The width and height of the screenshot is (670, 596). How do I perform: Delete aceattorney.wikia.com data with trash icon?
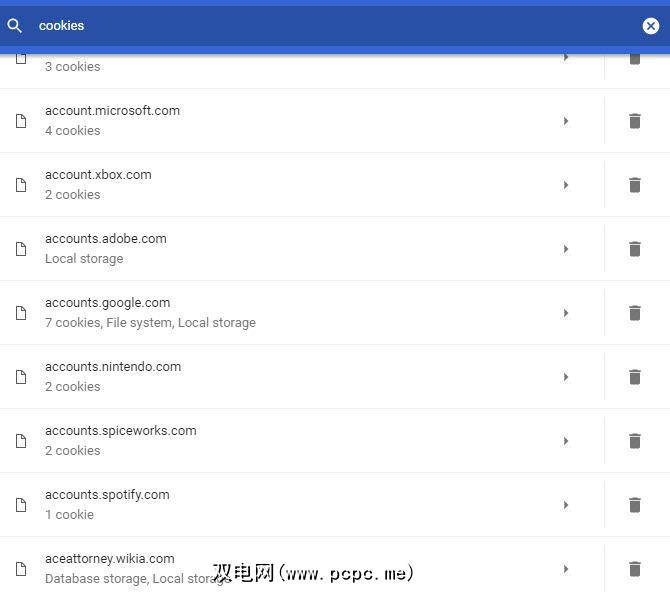(635, 569)
